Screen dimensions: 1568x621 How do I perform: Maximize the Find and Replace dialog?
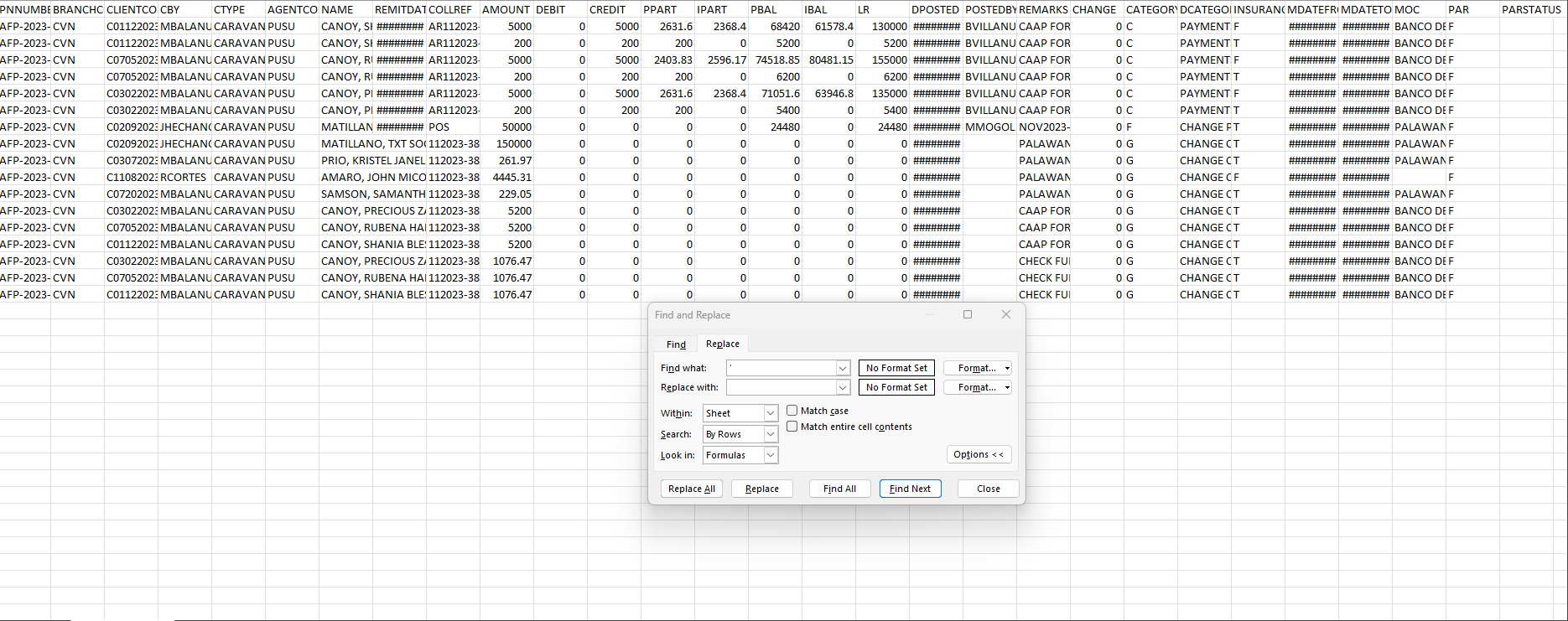(x=968, y=315)
